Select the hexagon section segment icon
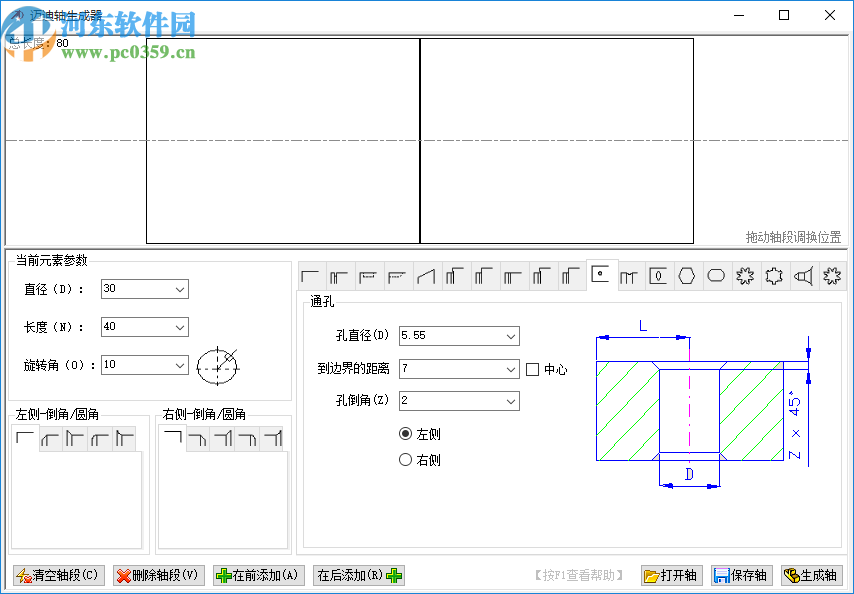Screen dimensions: 854x594 click(686, 275)
